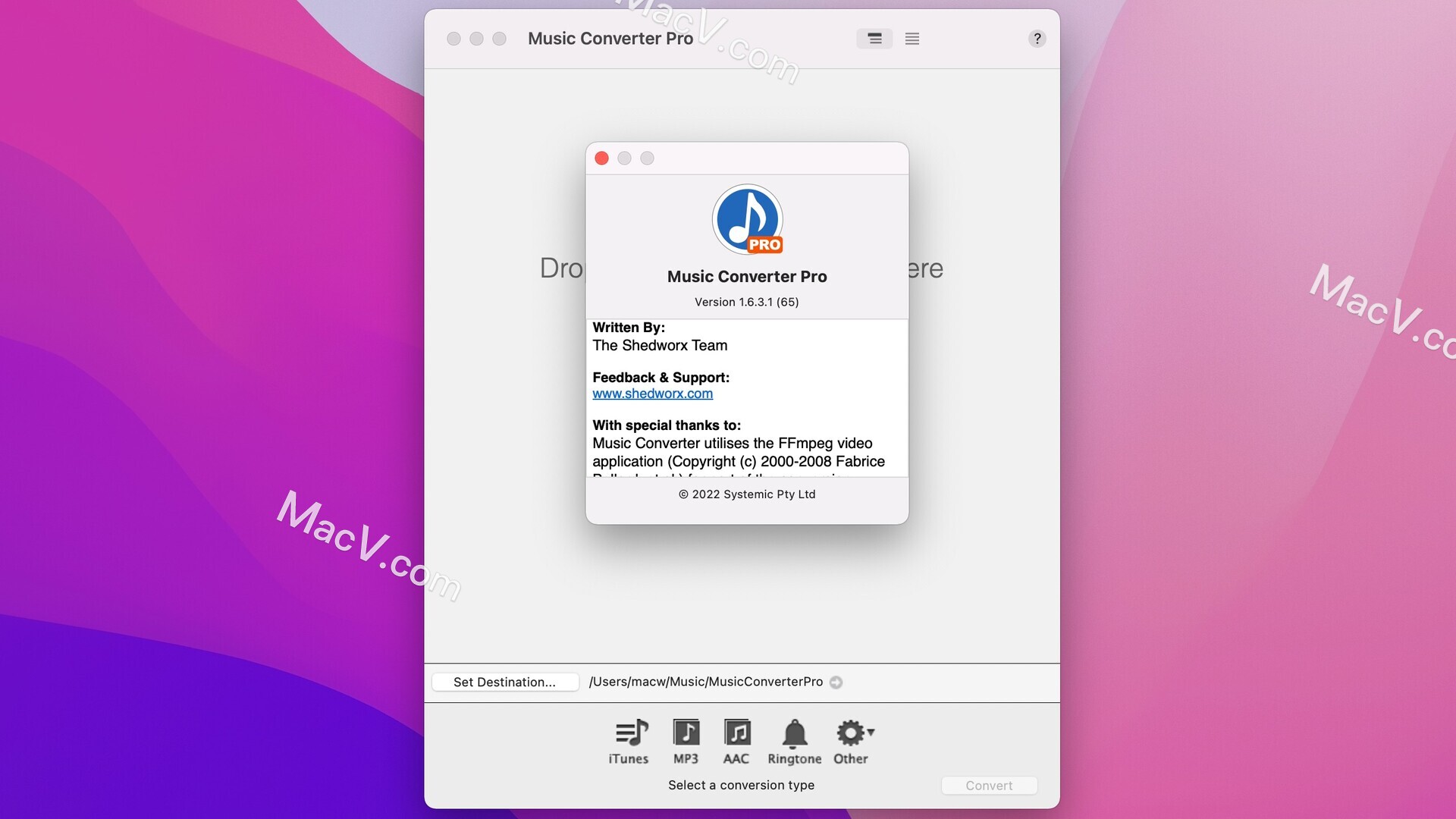The image size is (1456, 819).
Task: Click Set Destination button
Action: [x=505, y=682]
